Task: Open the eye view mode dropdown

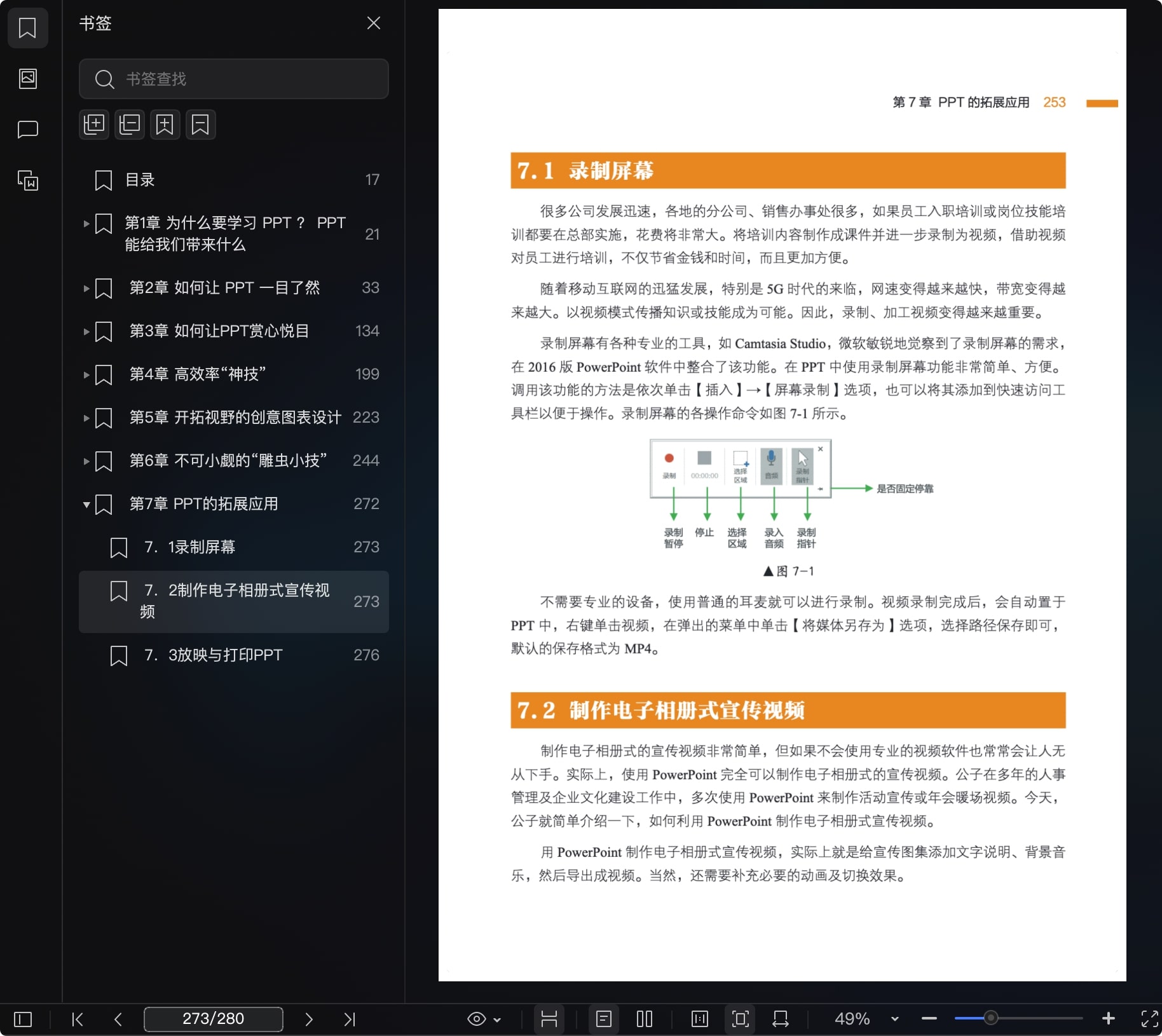Action: [484, 1019]
